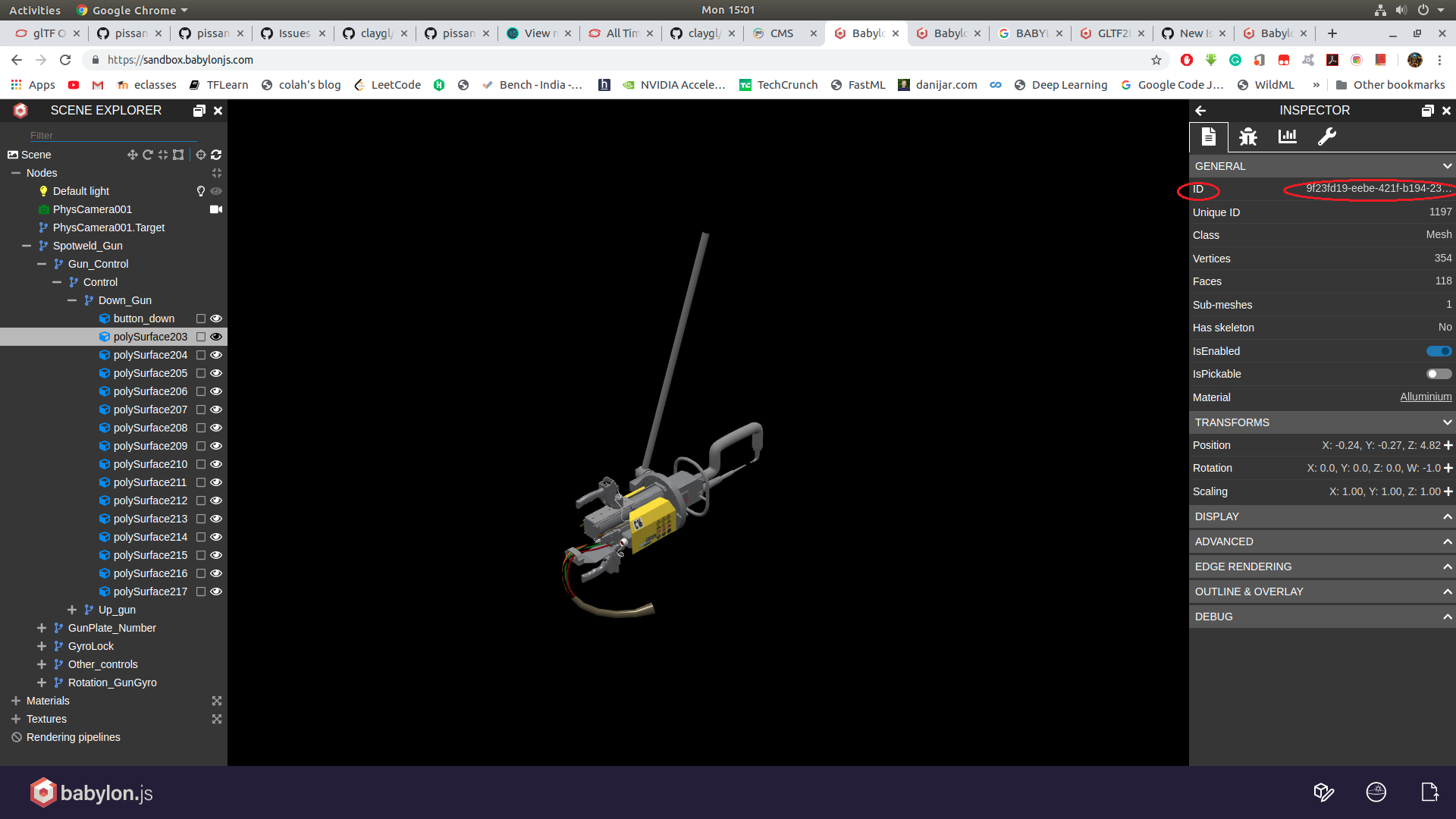Check the bounding box checkbox for polySurface217

coord(201,591)
